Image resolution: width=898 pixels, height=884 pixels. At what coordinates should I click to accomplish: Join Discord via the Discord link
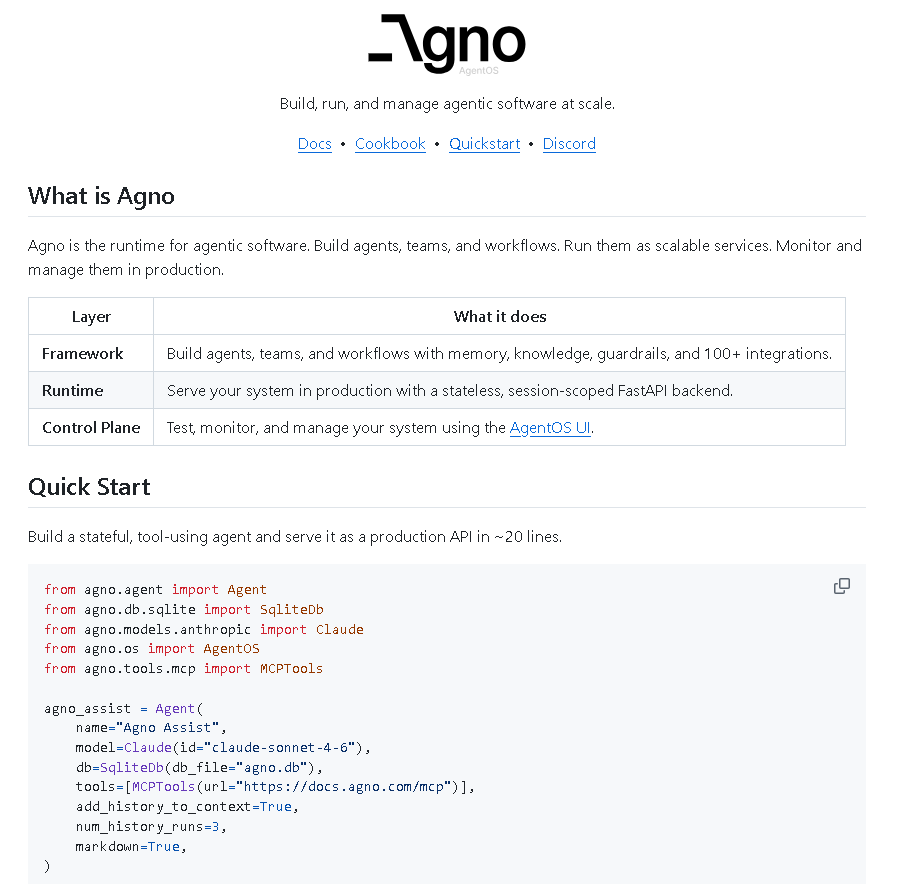(x=569, y=144)
